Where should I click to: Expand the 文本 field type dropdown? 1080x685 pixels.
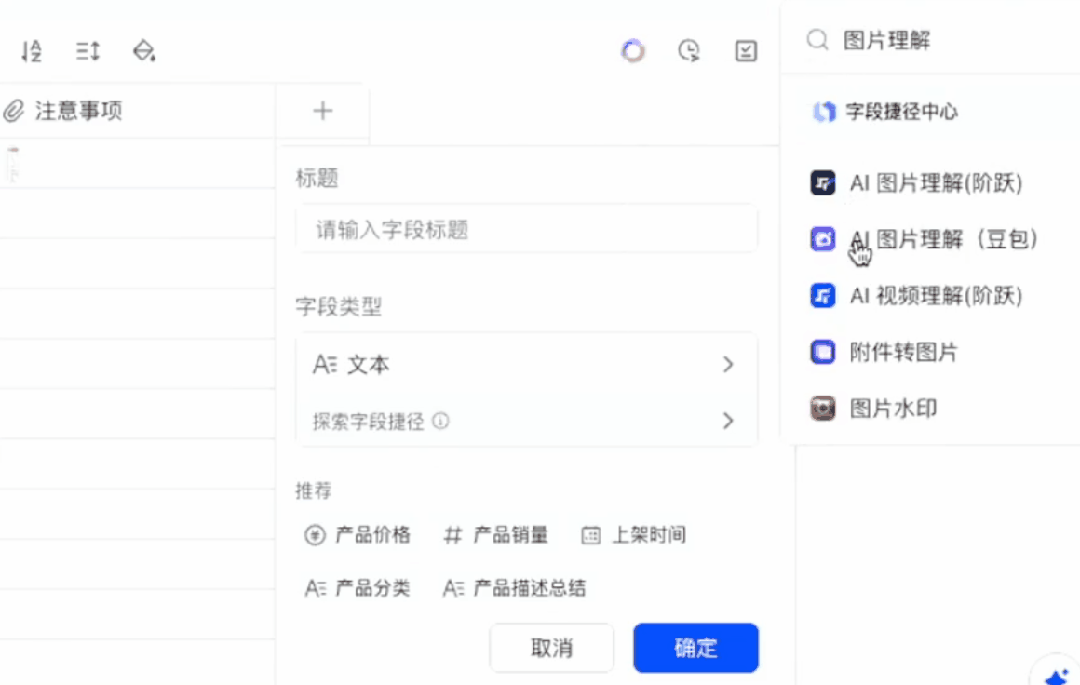pyautogui.click(x=527, y=364)
